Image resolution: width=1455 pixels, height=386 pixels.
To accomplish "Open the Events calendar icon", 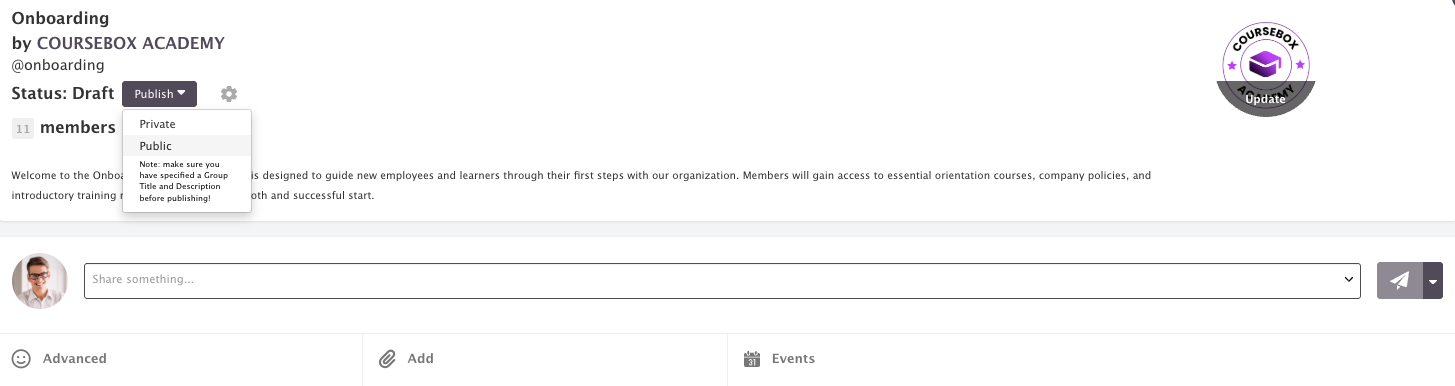I will coord(753,359).
